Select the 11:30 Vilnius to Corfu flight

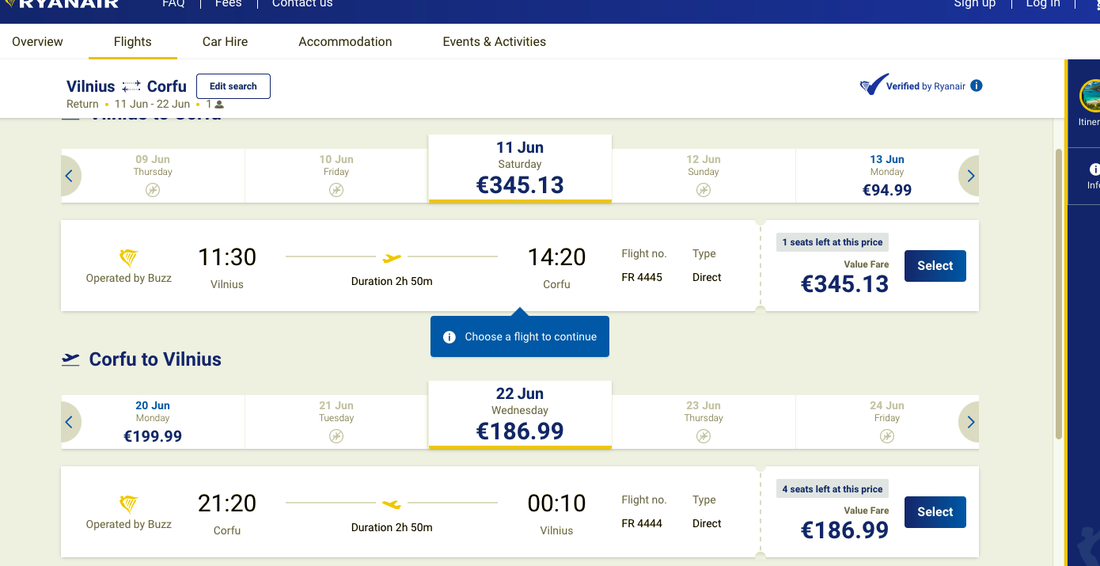coord(935,266)
